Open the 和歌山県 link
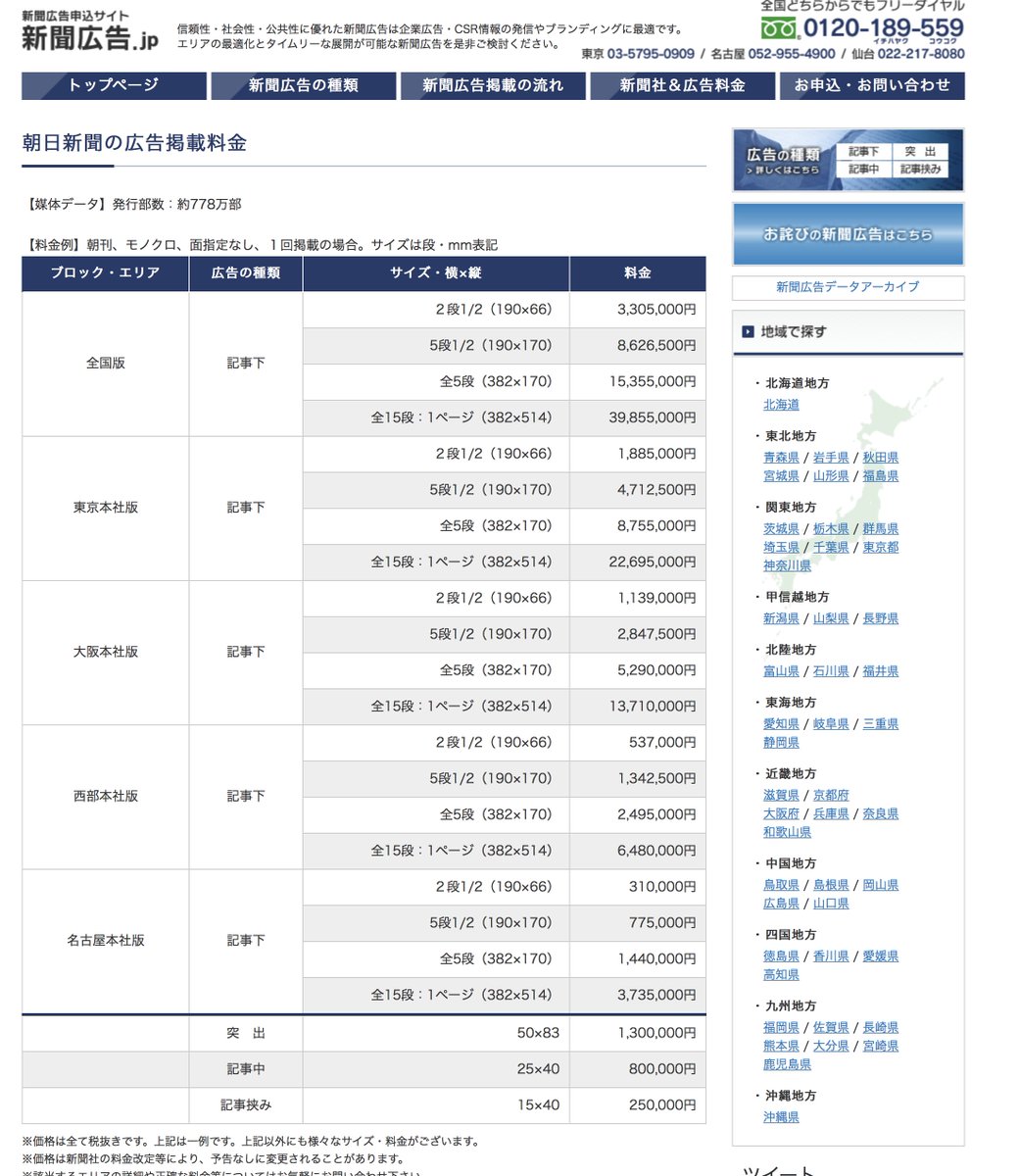 click(x=788, y=833)
